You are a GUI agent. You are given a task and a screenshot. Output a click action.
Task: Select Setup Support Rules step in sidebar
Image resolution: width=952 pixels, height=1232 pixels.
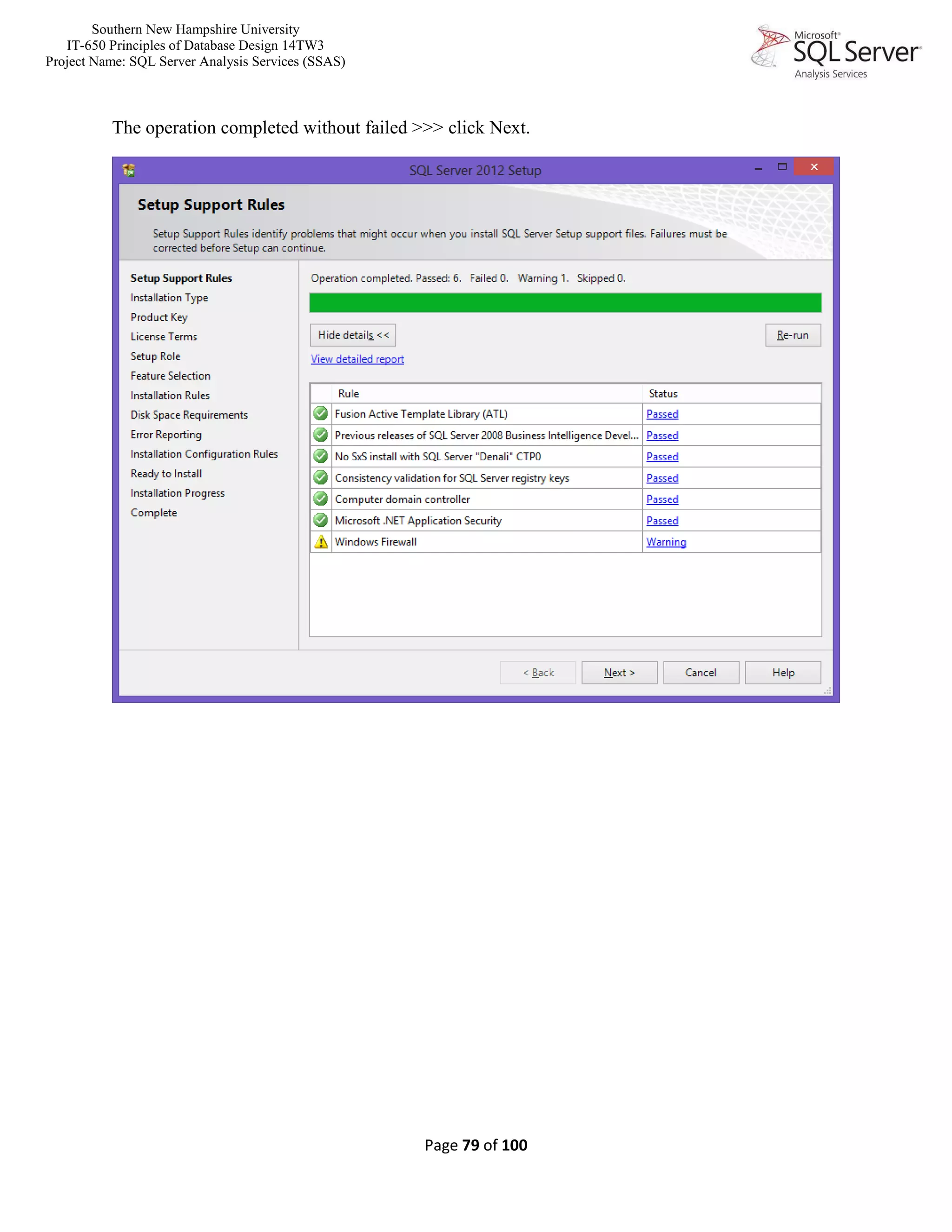tap(181, 278)
